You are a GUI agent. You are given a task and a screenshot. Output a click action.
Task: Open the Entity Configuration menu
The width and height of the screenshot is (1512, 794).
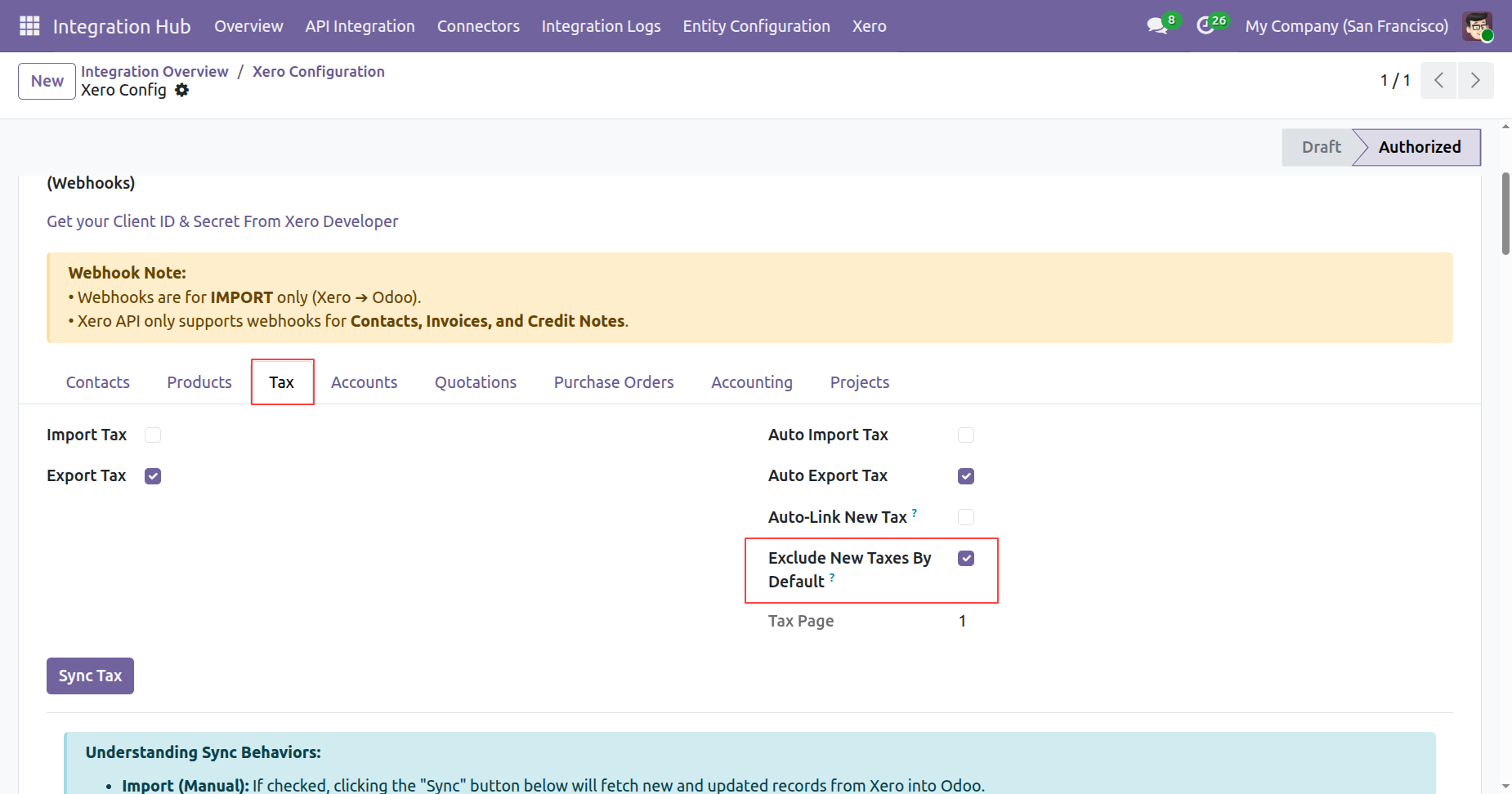757,26
